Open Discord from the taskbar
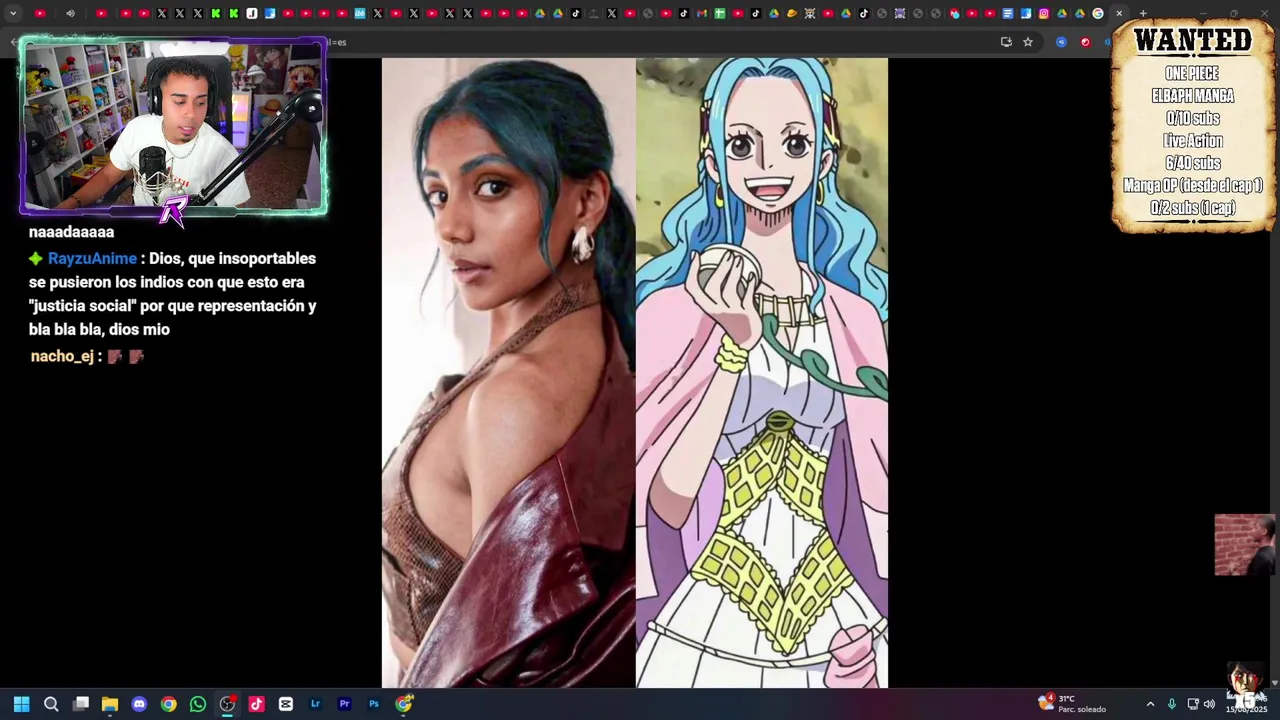The height and width of the screenshot is (720, 1280). pyautogui.click(x=139, y=704)
